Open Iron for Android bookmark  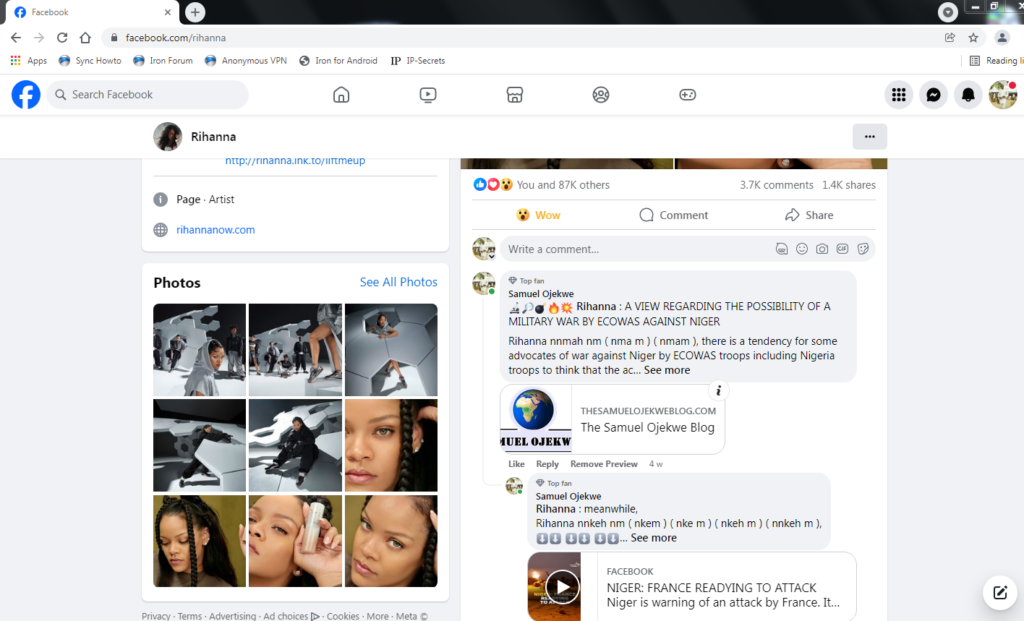pos(338,61)
